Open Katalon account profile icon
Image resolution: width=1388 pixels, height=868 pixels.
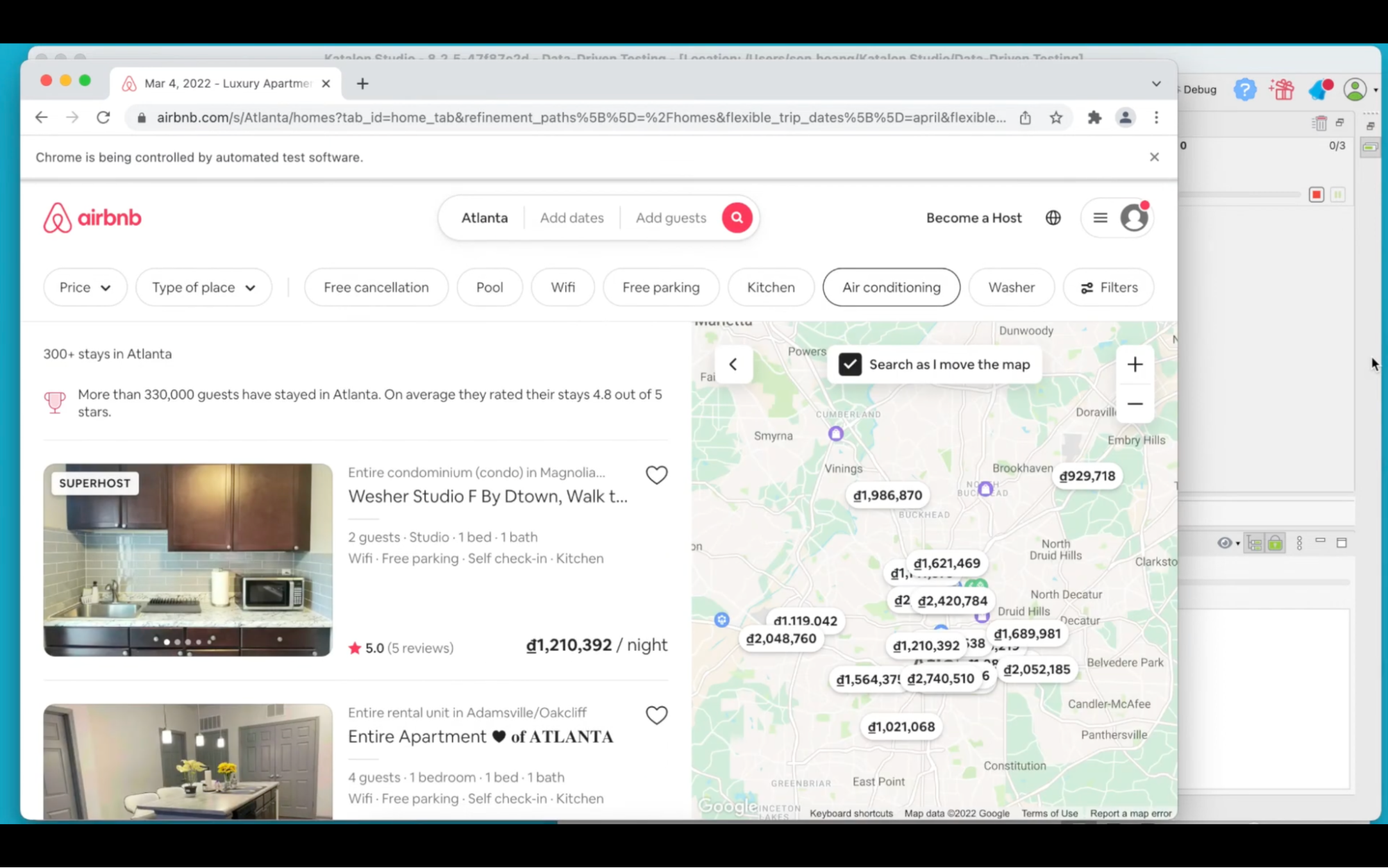tap(1355, 89)
